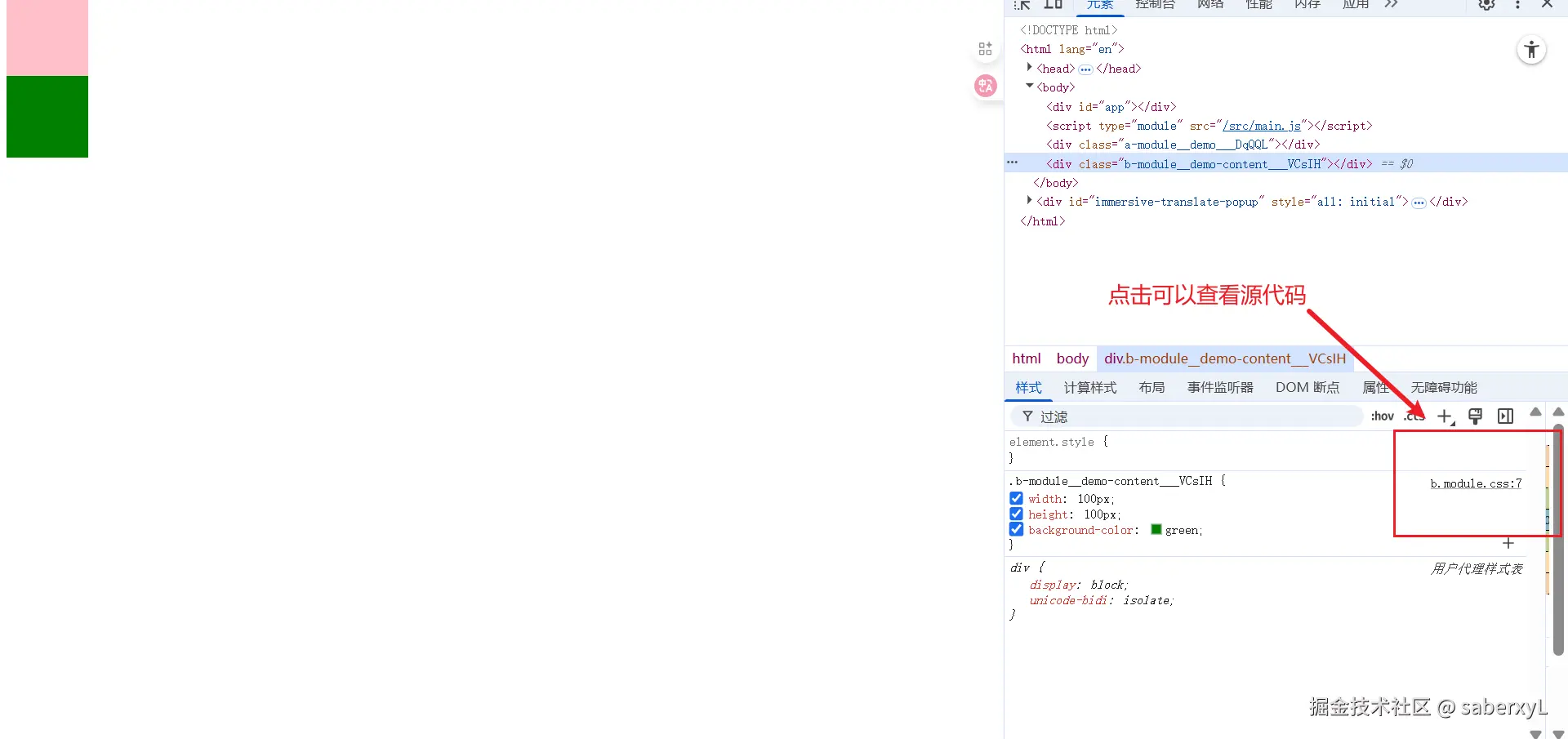Select the 样式 styles tab
Screen dimensions: 1568x739
(x=1028, y=388)
